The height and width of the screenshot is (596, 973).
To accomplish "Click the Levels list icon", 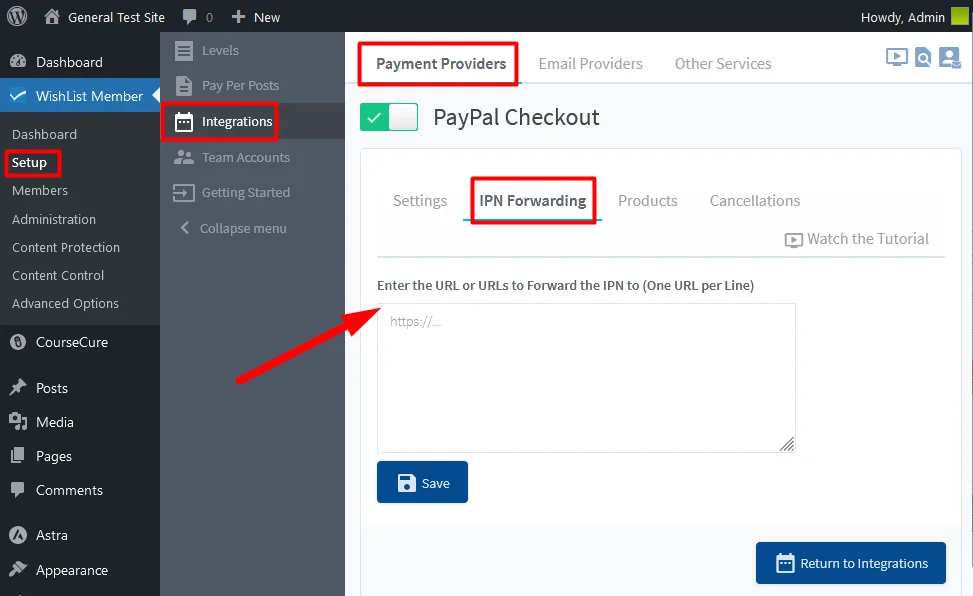I will pos(184,50).
